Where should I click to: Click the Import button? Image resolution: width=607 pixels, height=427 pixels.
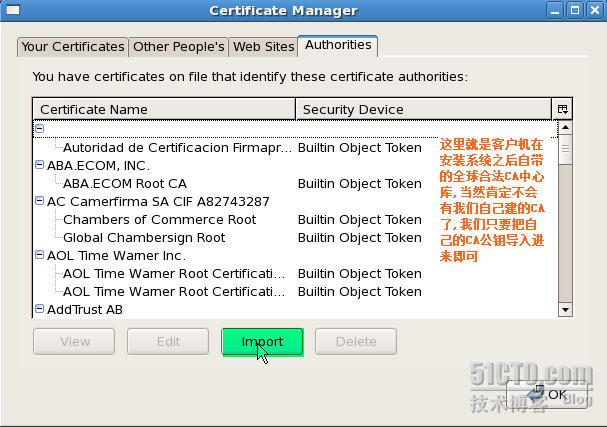(x=262, y=341)
